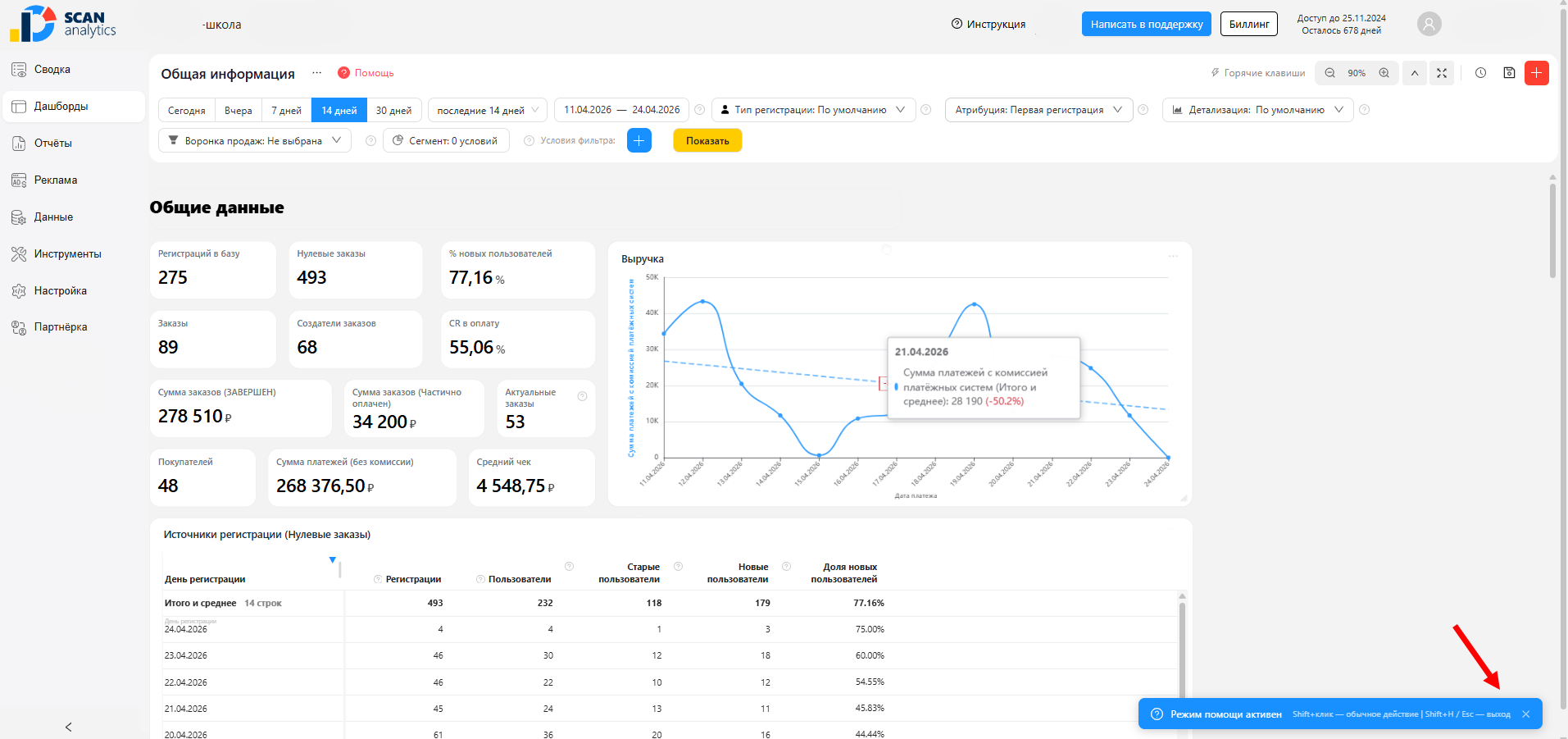Show hint for Пользователи column
The width and height of the screenshot is (1568, 739).
tap(480, 579)
